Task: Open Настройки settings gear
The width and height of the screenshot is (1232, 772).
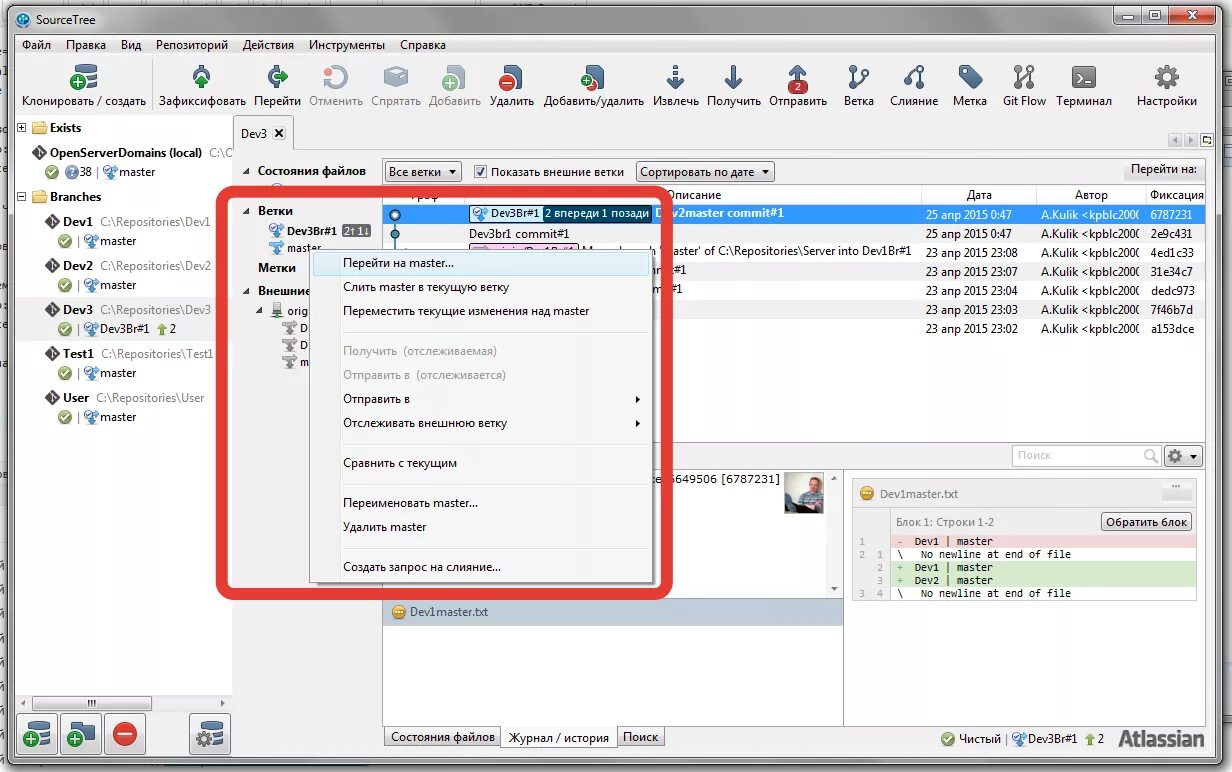Action: click(1166, 79)
